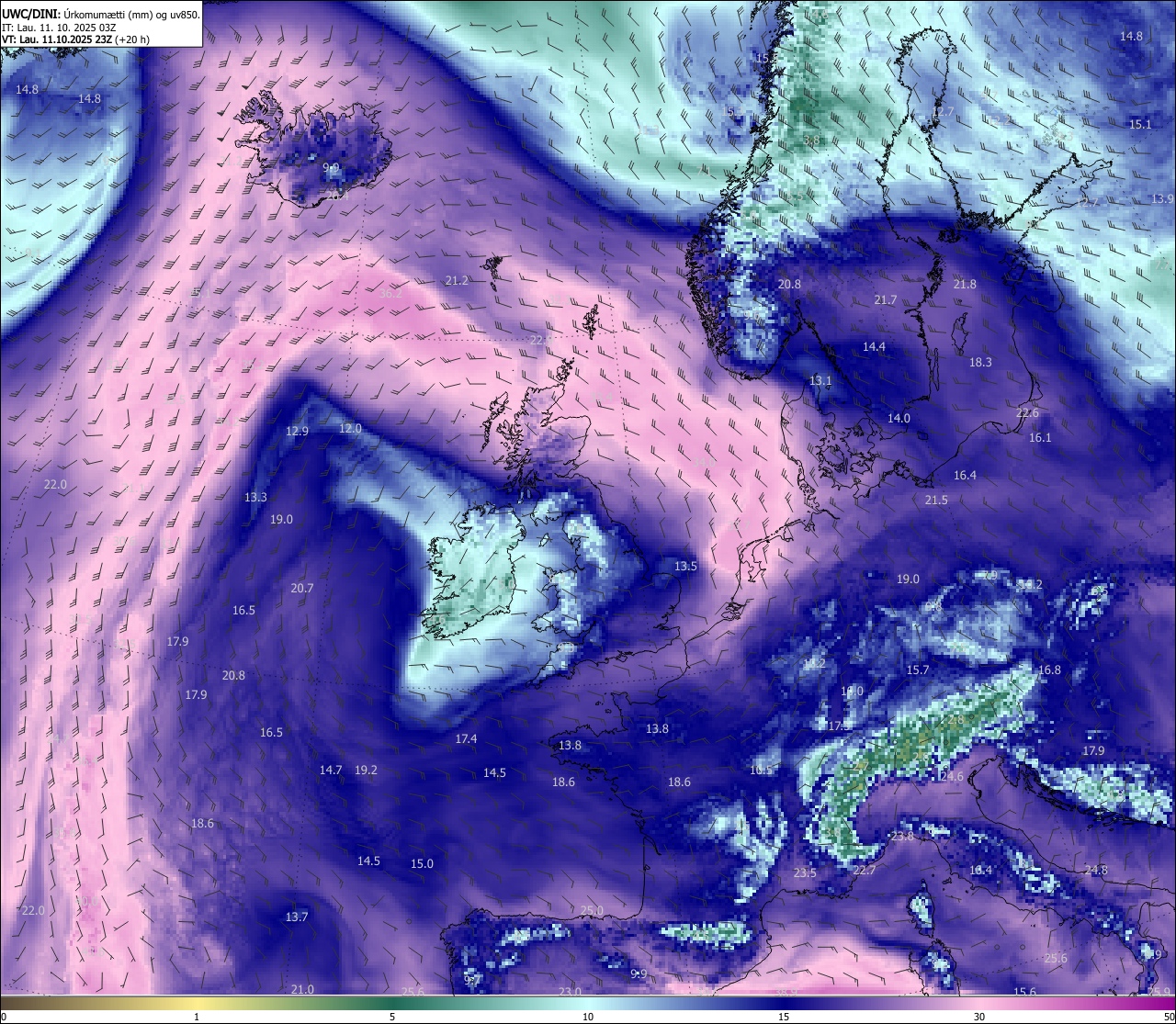
Task: Click the 21.8 value label
Action: point(965,285)
